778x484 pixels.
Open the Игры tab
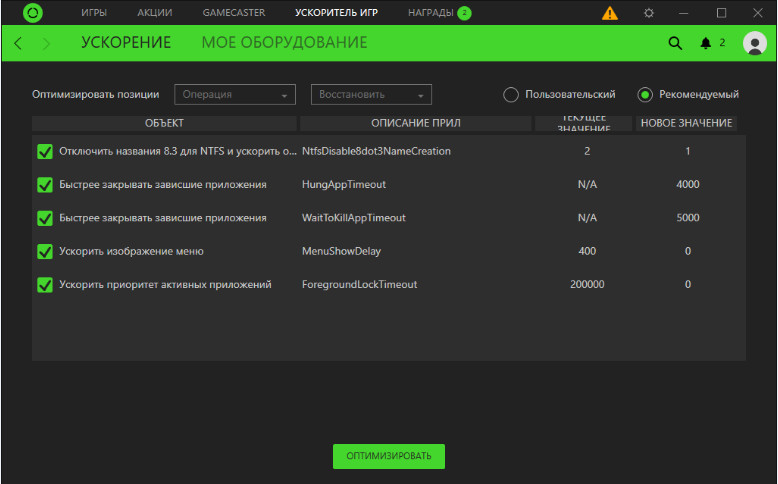pyautogui.click(x=94, y=13)
